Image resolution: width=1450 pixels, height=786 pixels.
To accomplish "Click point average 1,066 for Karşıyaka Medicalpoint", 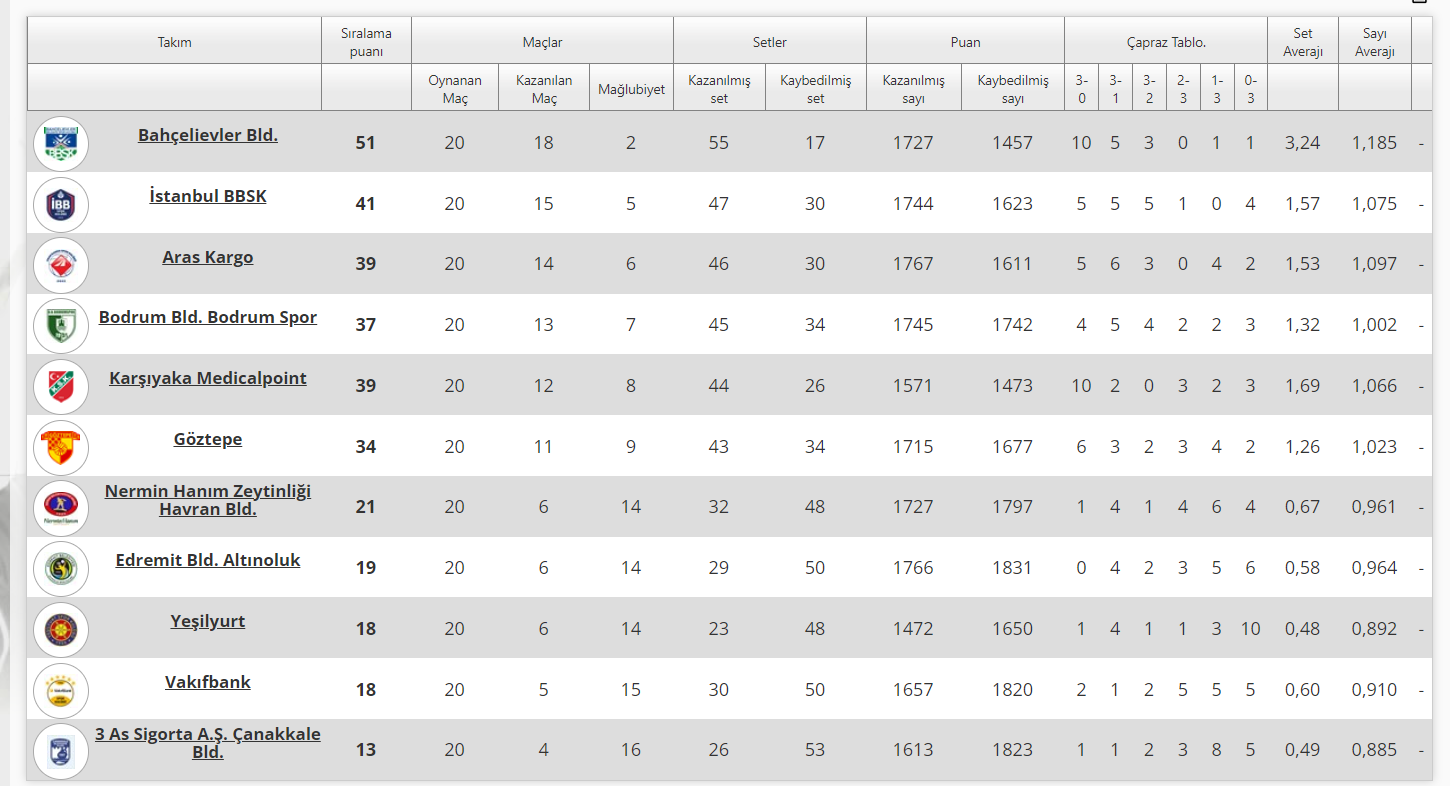I will click(x=1375, y=386).
